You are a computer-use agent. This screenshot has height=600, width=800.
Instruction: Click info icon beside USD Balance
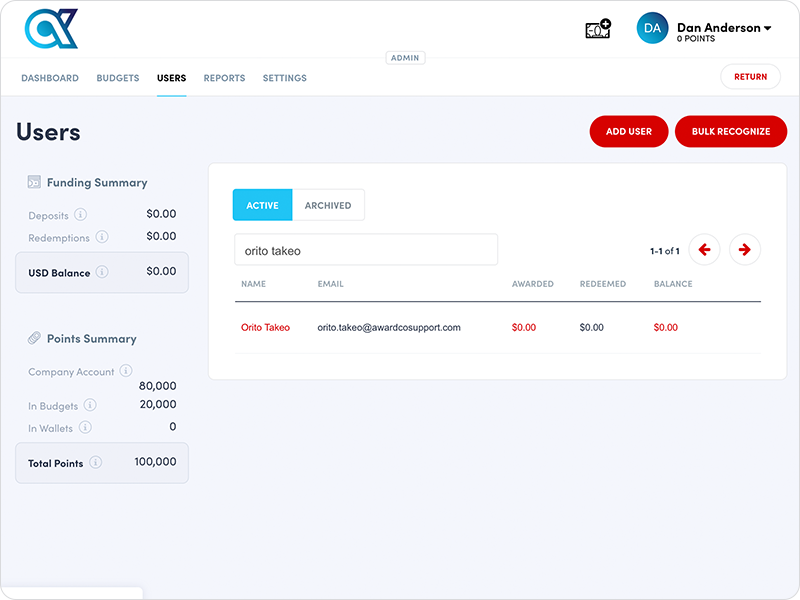[x=103, y=272]
